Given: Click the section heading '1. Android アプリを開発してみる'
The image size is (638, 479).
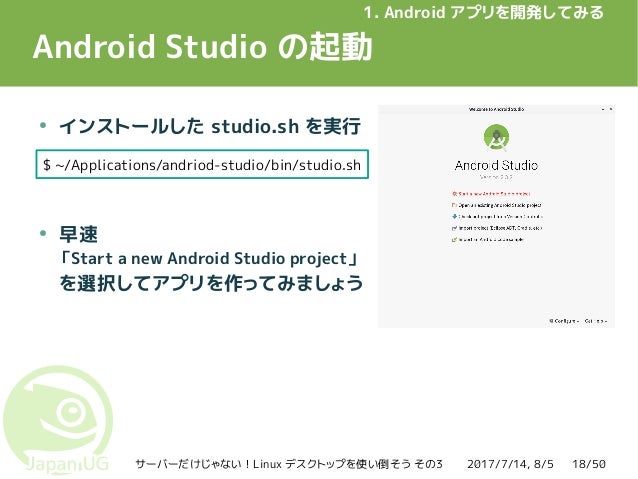Looking at the screenshot, I should [x=483, y=13].
